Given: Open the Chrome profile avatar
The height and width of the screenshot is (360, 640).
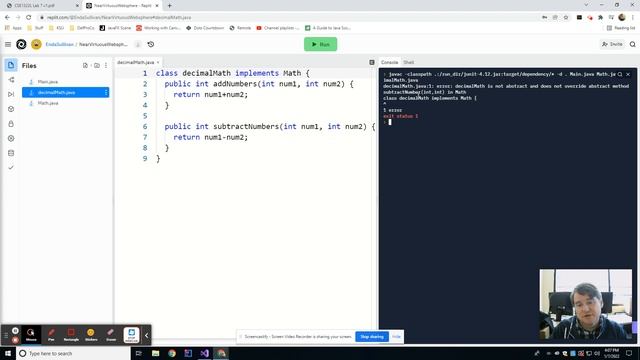Looking at the screenshot, I should click(622, 17).
